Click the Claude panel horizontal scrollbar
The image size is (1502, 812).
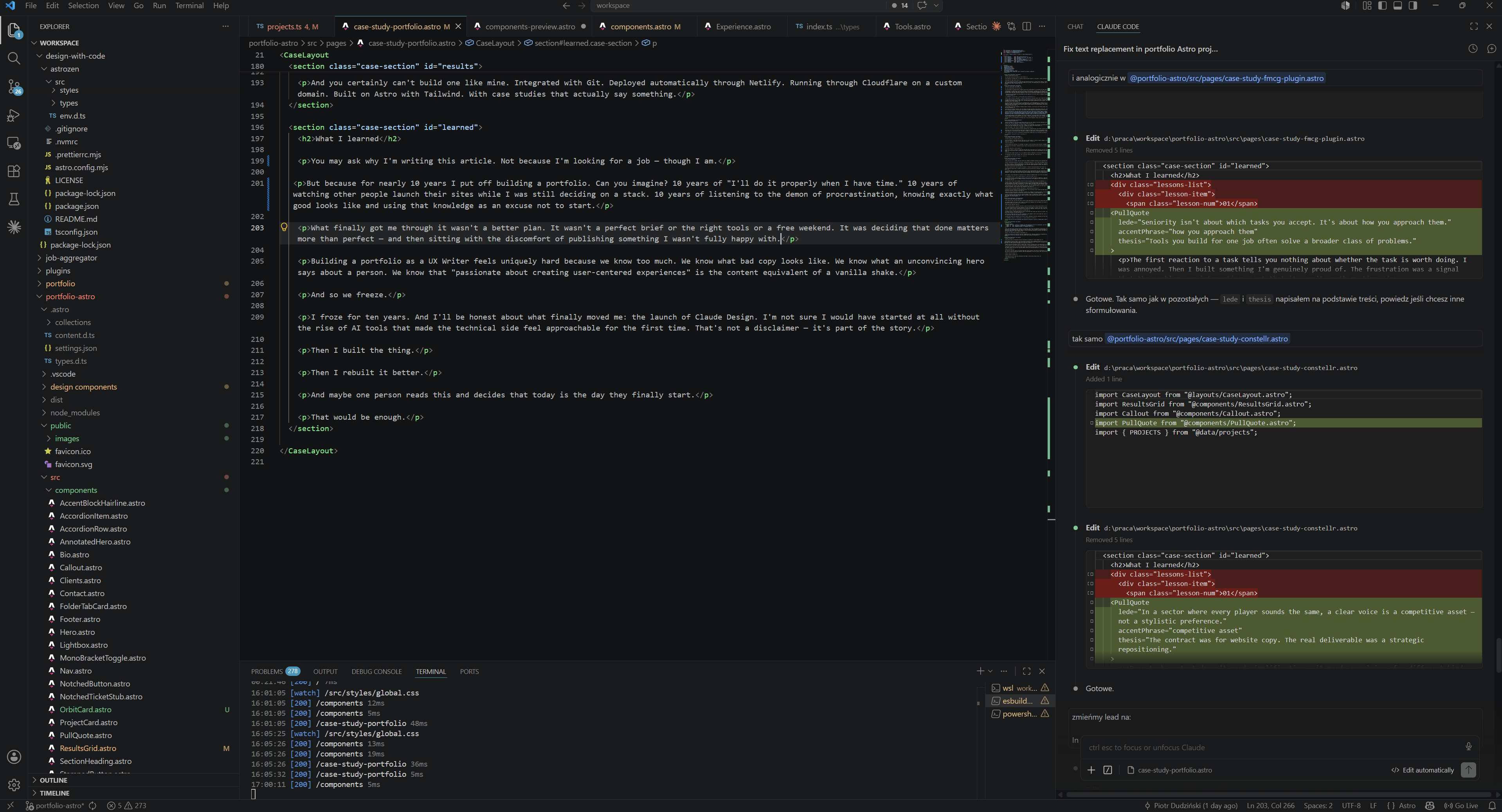tap(1277, 794)
